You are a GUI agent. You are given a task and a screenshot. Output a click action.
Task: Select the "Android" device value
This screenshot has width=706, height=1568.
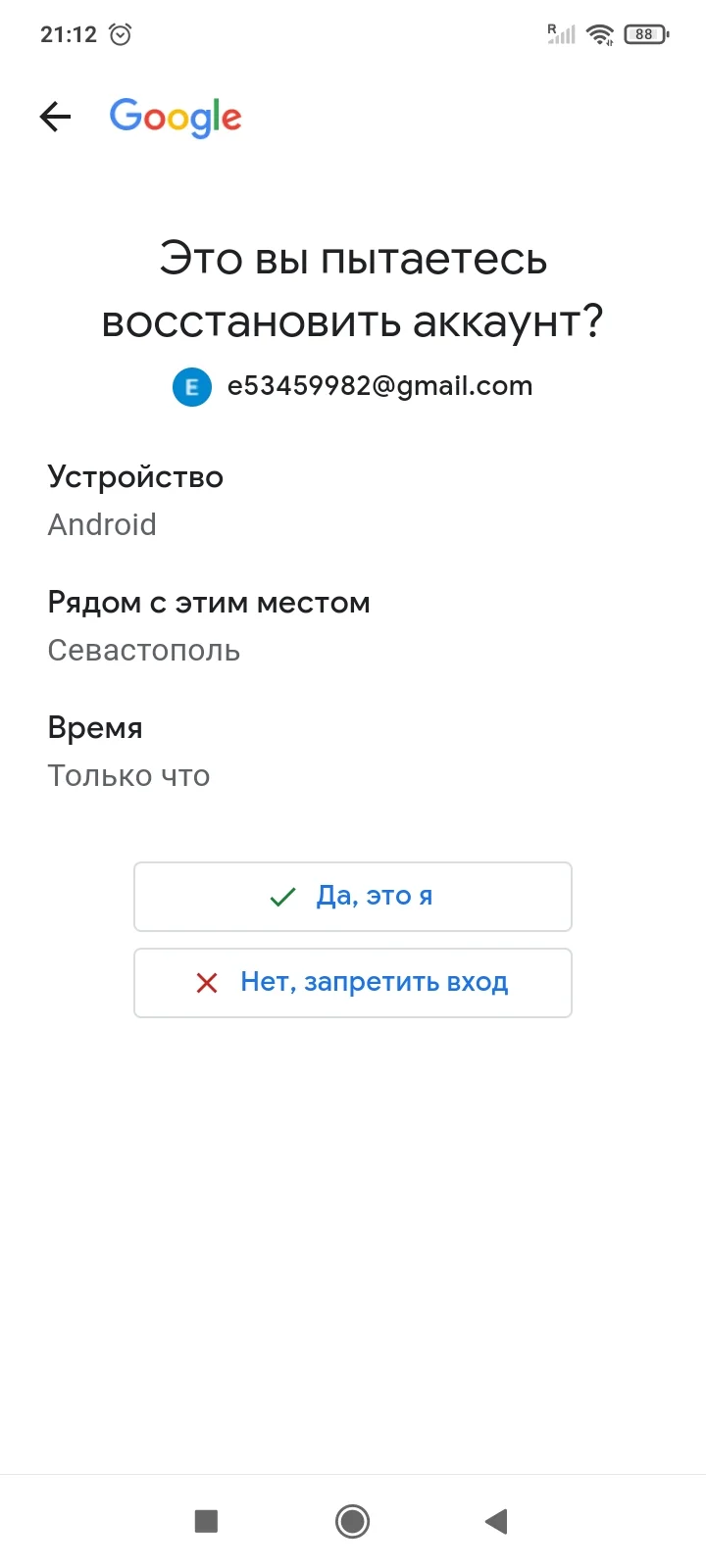coord(102,525)
